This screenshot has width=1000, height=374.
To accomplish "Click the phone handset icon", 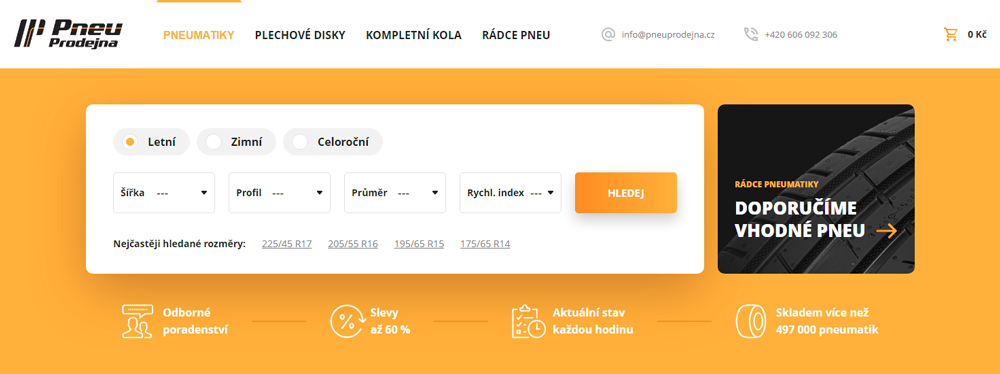I will 751,34.
